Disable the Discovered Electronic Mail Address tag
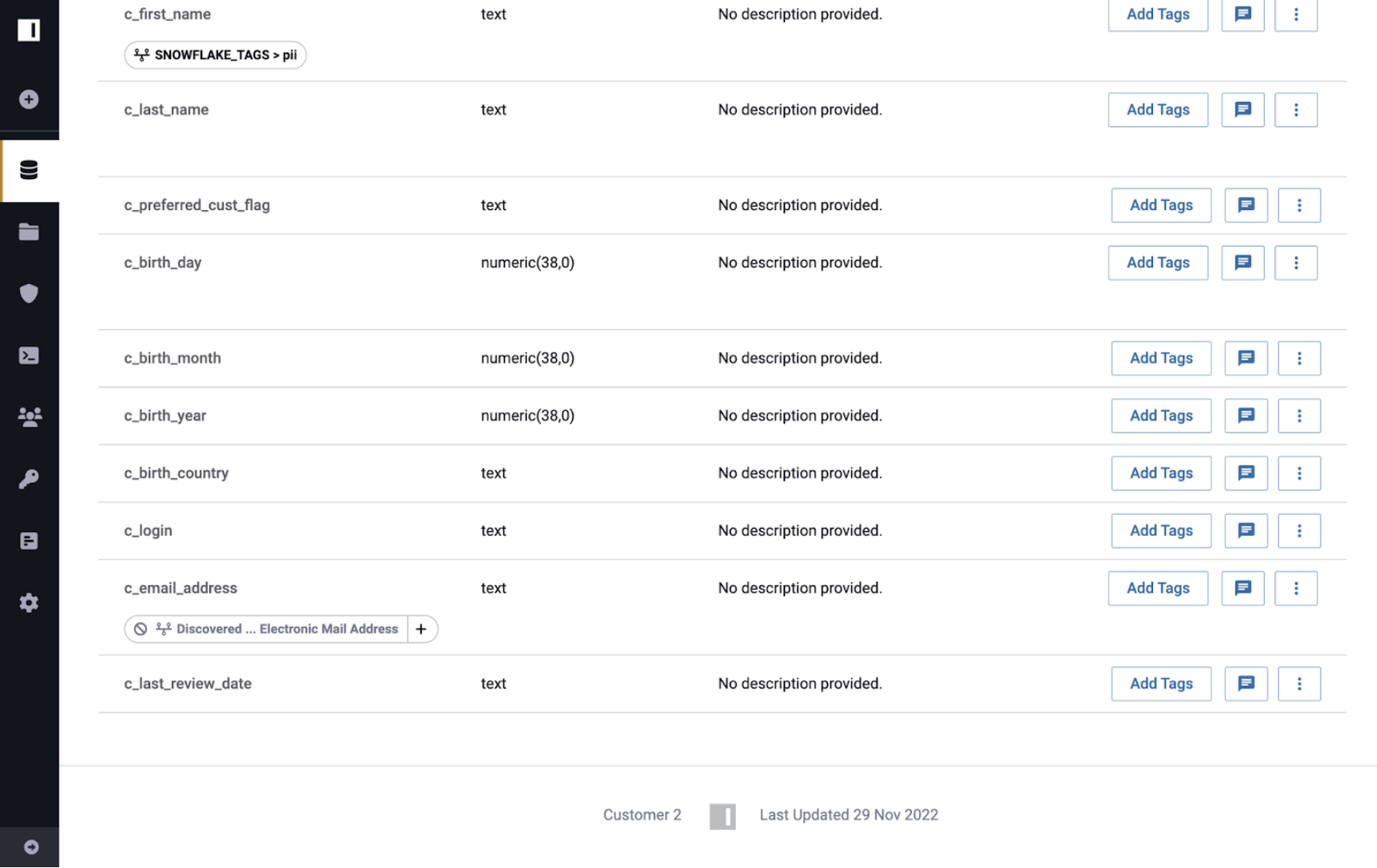Viewport: 1377px width, 868px height. pyautogui.click(x=140, y=629)
